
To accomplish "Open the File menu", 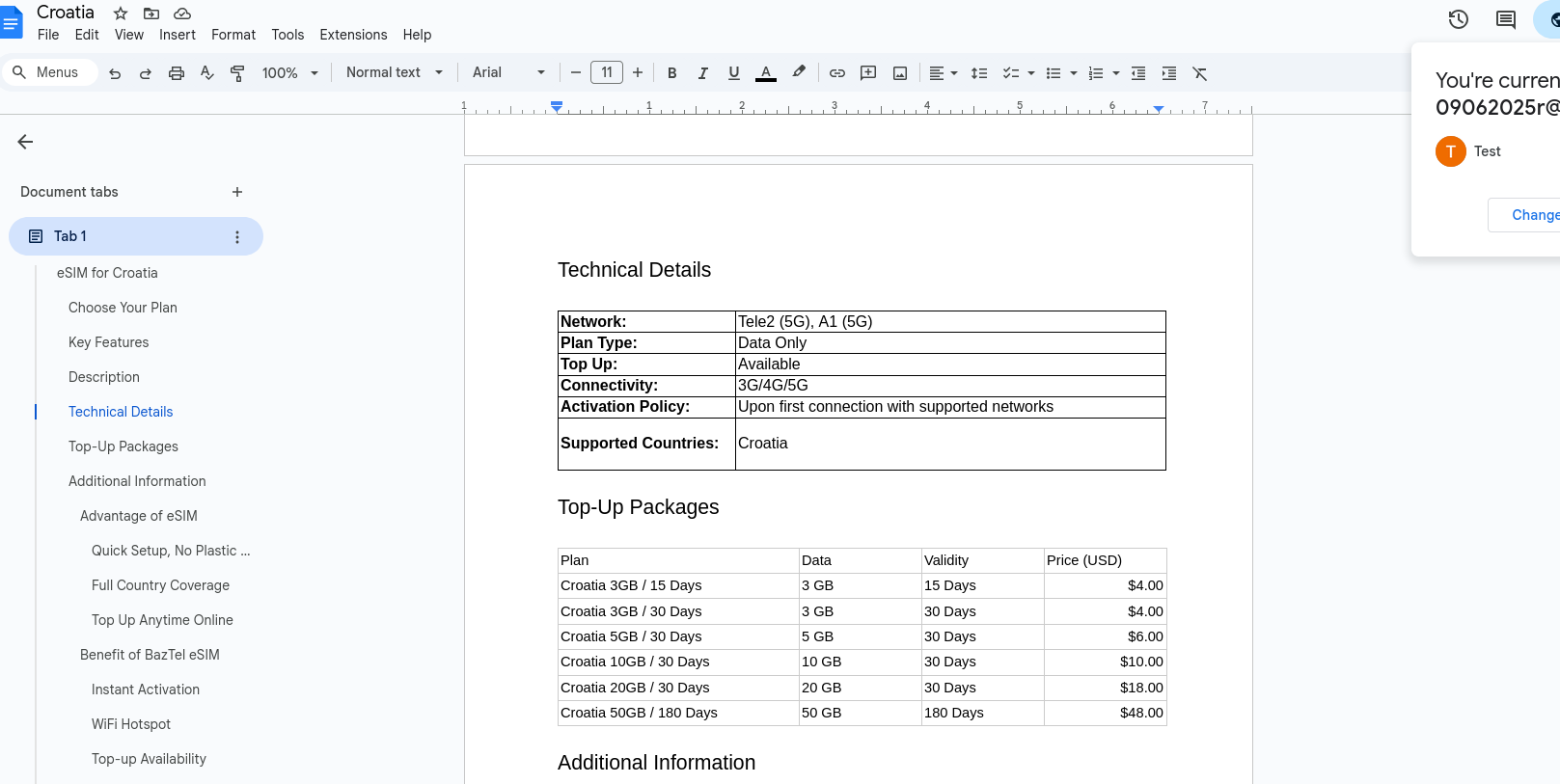I will click(x=48, y=35).
